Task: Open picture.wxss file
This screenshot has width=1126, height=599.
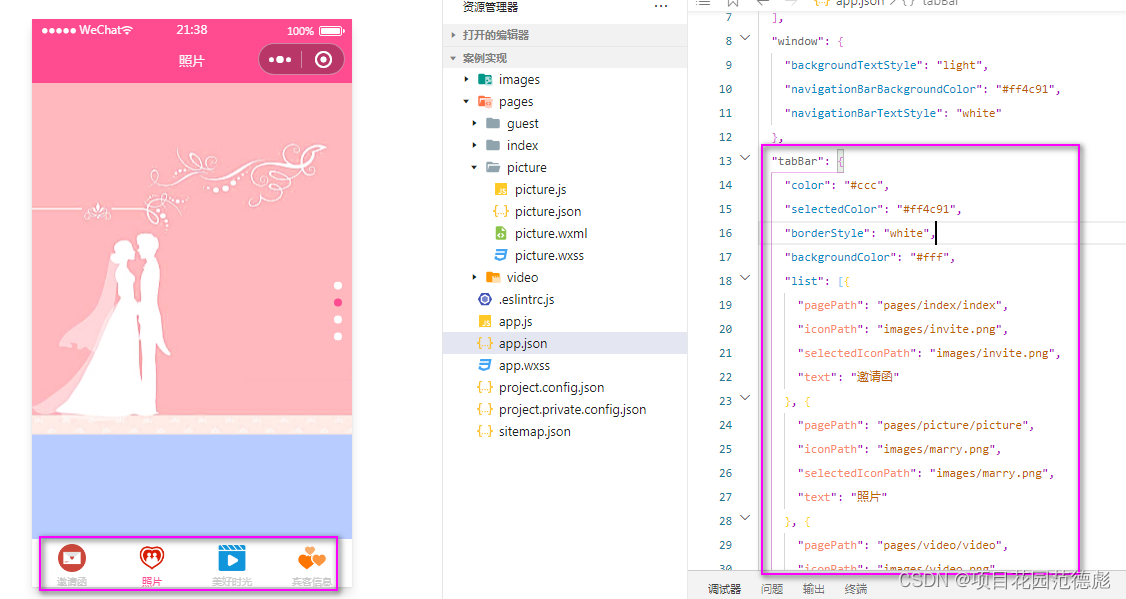Action: 549,256
